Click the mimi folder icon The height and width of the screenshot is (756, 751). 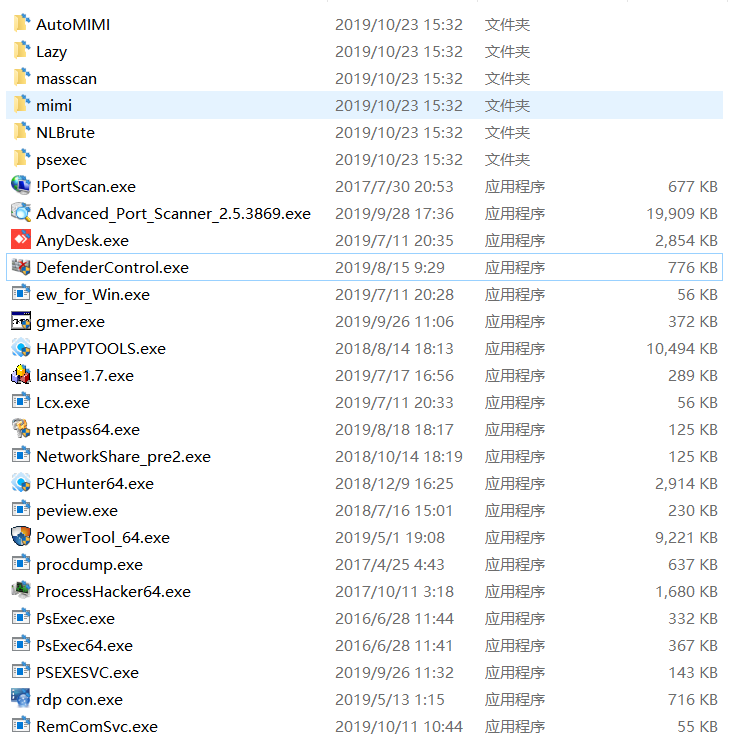tap(21, 105)
